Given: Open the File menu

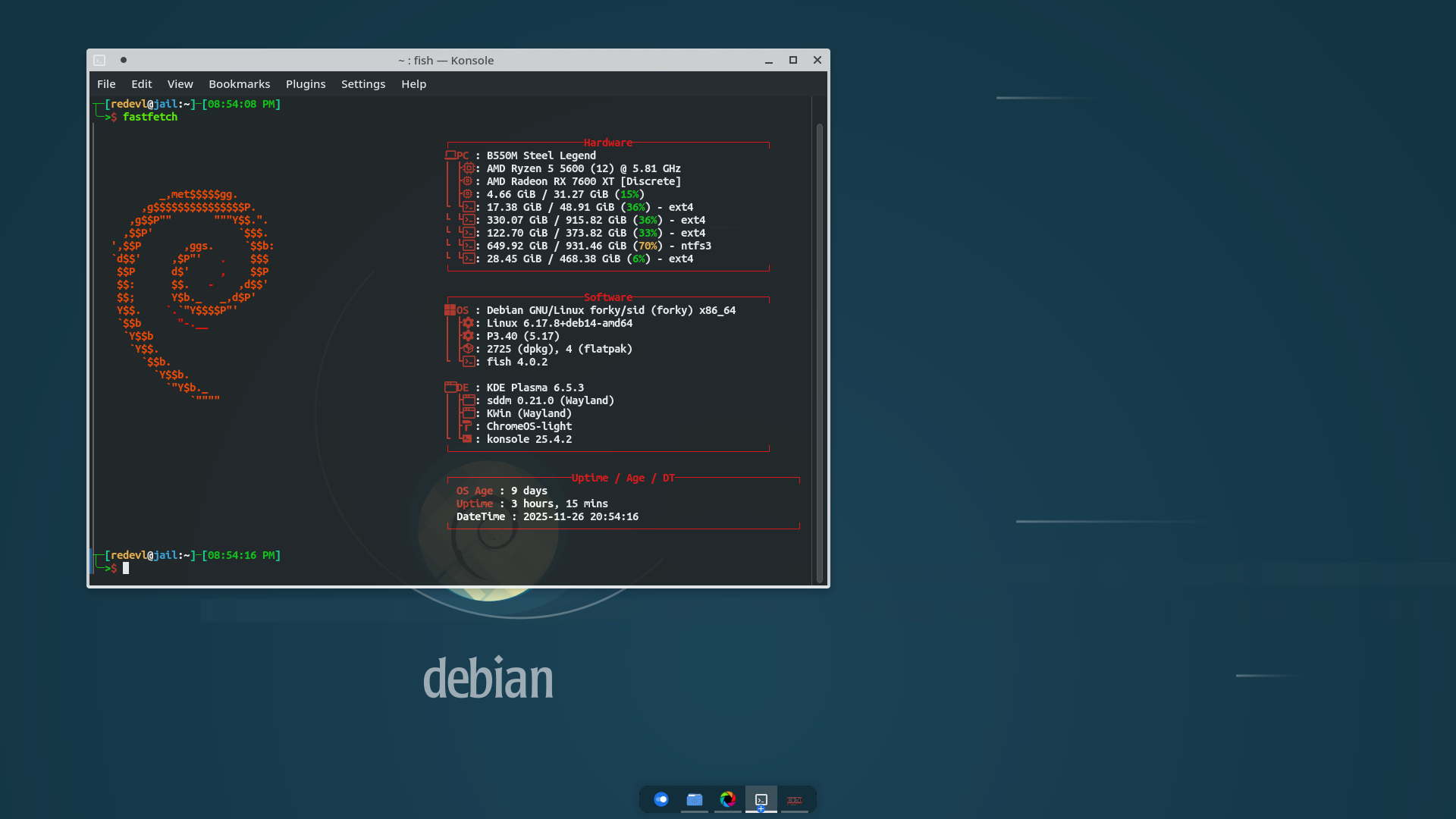Looking at the screenshot, I should [106, 84].
